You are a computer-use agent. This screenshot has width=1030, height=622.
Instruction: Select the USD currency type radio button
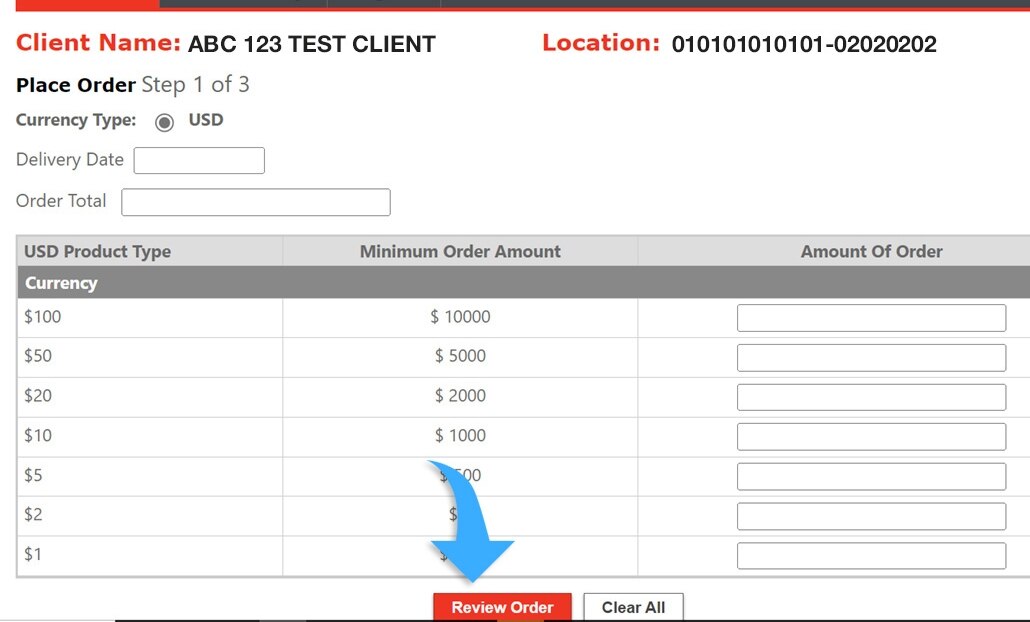tap(162, 122)
